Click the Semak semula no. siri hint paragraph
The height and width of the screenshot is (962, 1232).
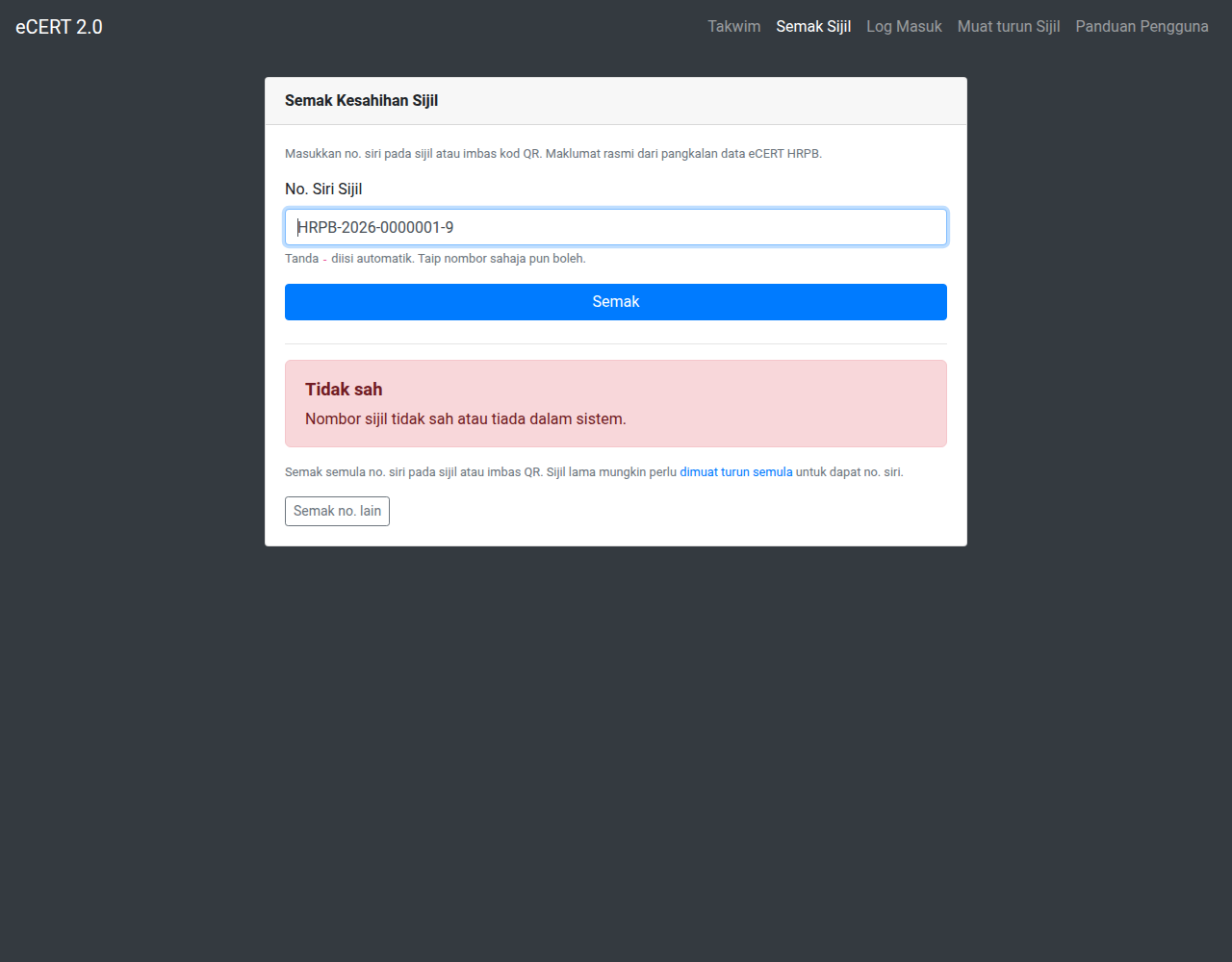[594, 472]
